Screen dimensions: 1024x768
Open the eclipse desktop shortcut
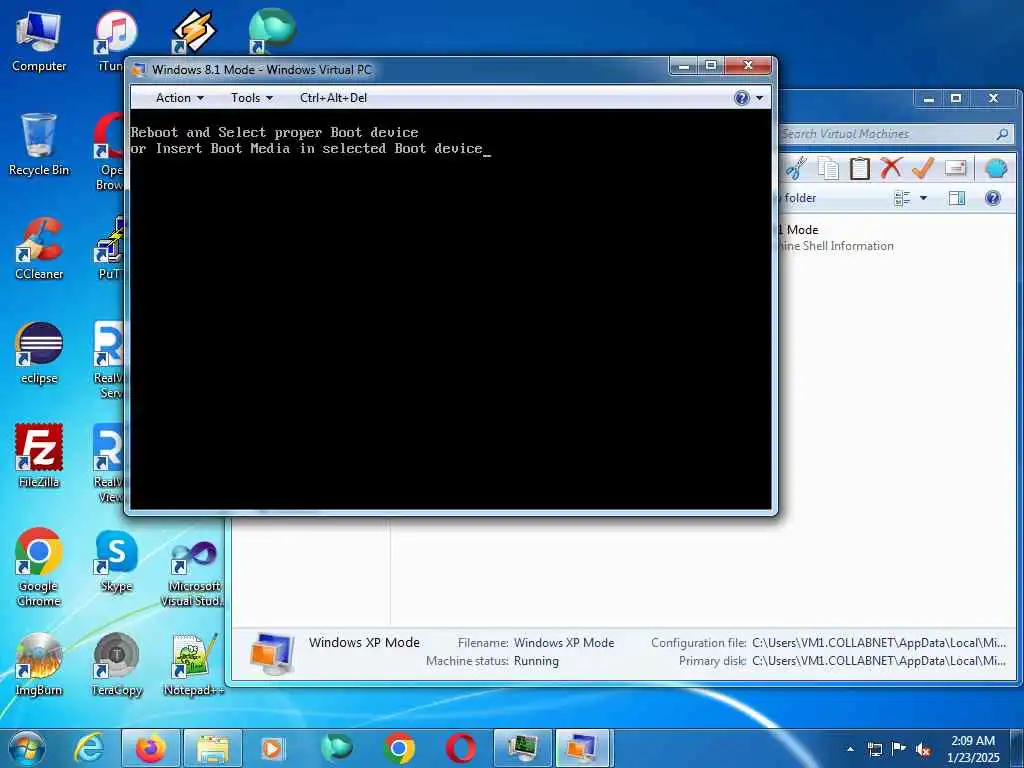(x=39, y=353)
